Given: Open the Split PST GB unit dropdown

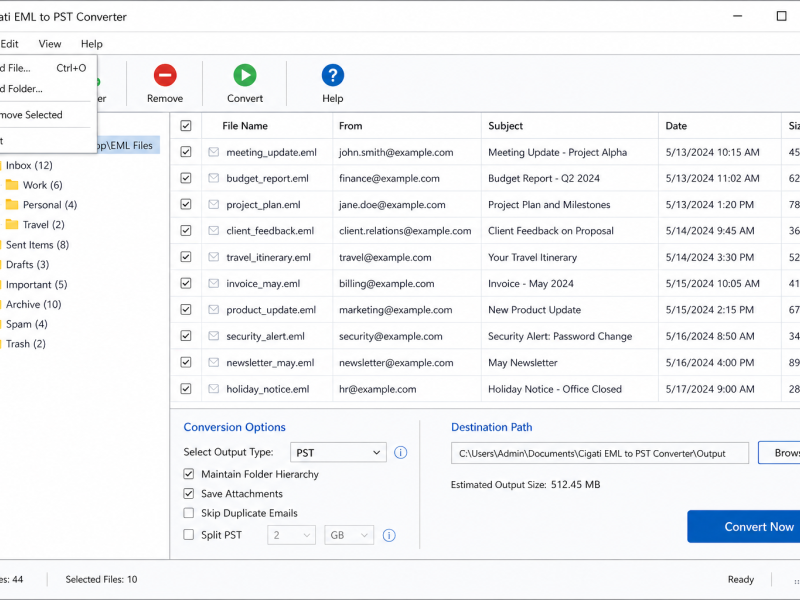Looking at the screenshot, I should coord(349,535).
